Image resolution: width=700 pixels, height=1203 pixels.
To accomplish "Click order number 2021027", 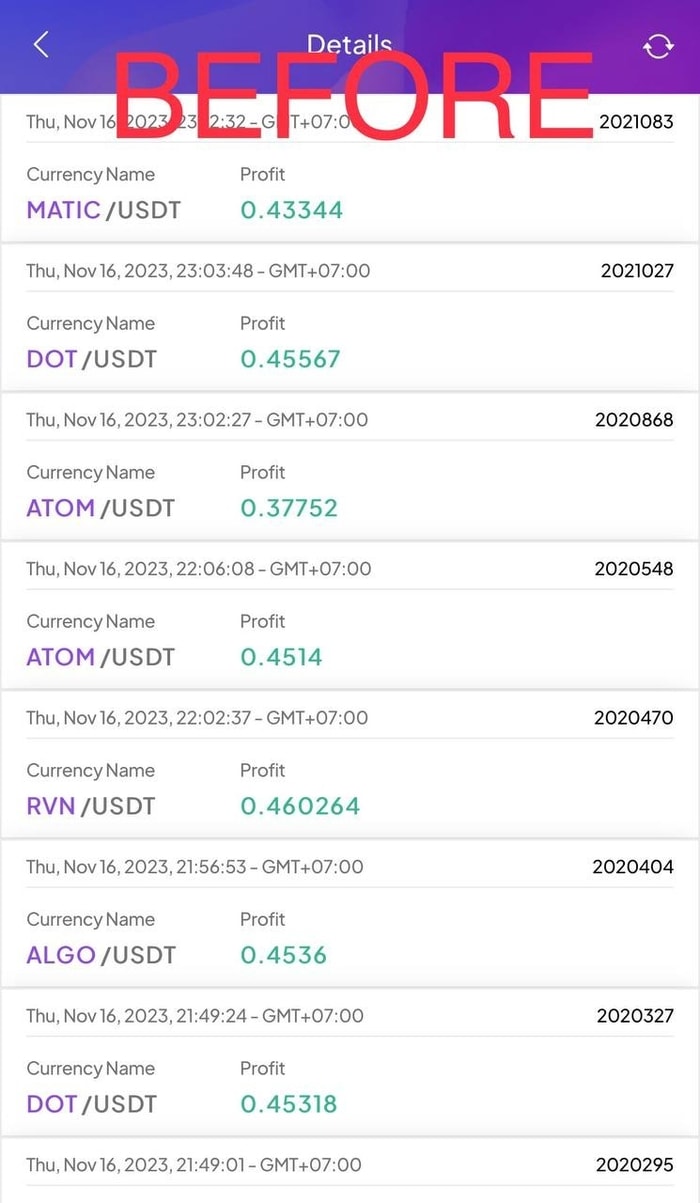I will 637,270.
